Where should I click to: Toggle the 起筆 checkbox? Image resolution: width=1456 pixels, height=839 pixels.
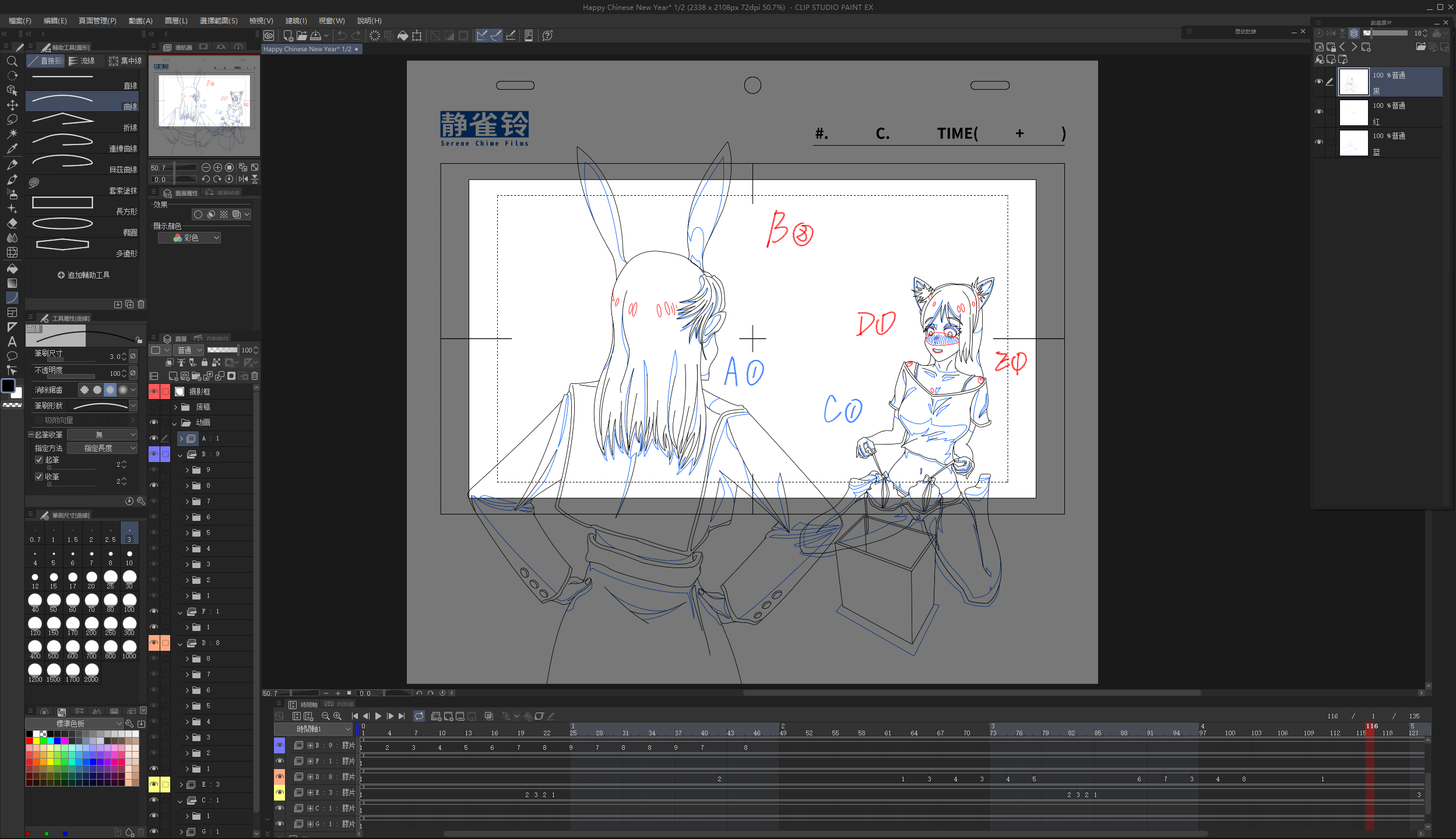point(39,460)
